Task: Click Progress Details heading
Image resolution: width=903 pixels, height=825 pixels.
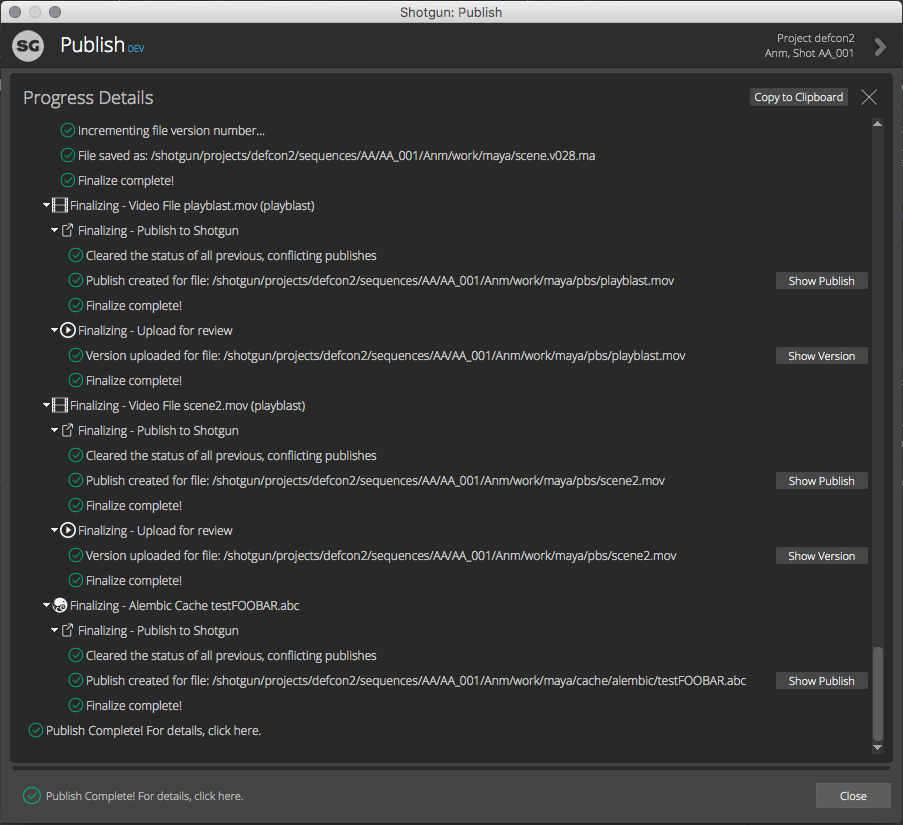Action: pyautogui.click(x=88, y=98)
